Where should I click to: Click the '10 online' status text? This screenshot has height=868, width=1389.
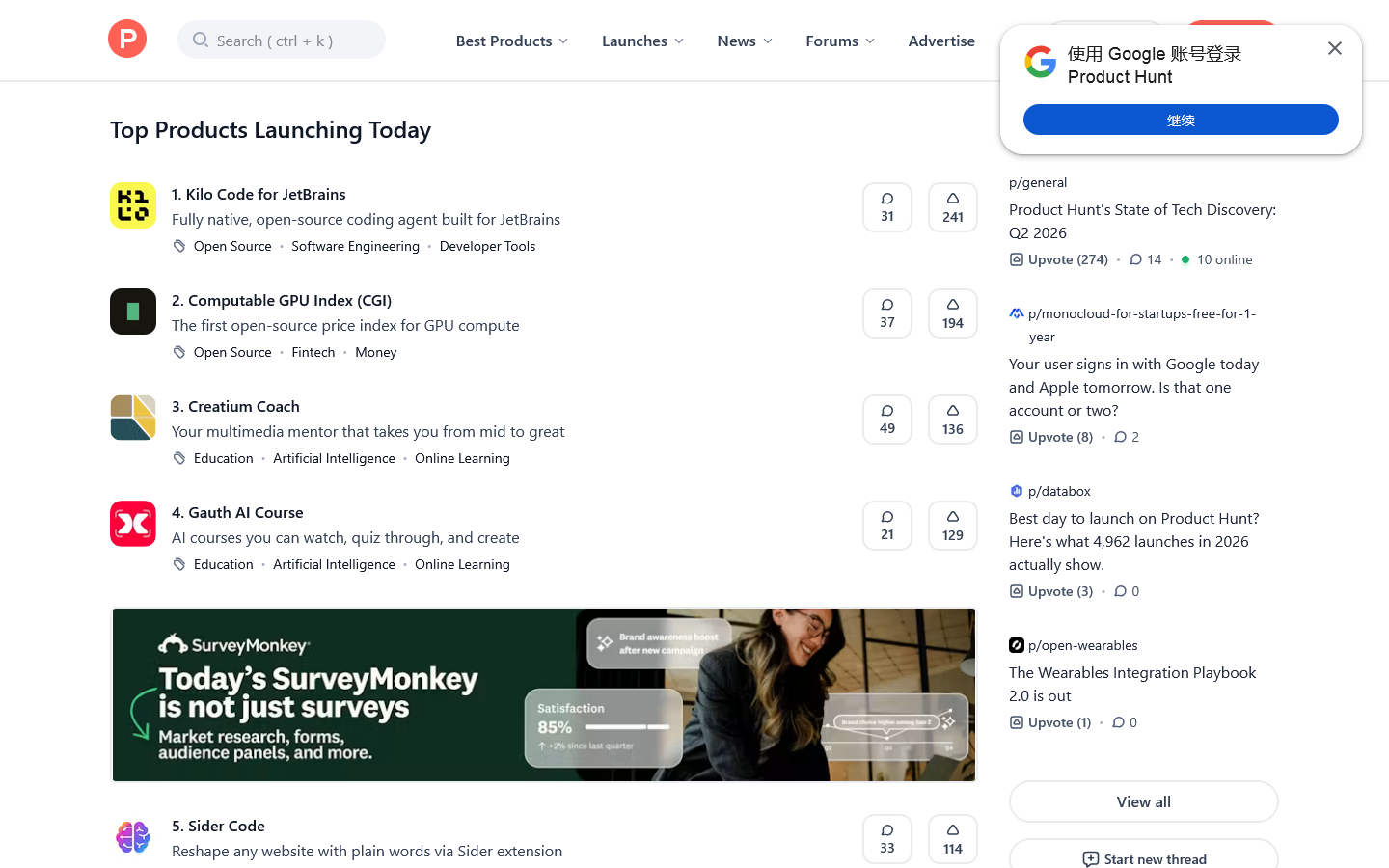1225,259
